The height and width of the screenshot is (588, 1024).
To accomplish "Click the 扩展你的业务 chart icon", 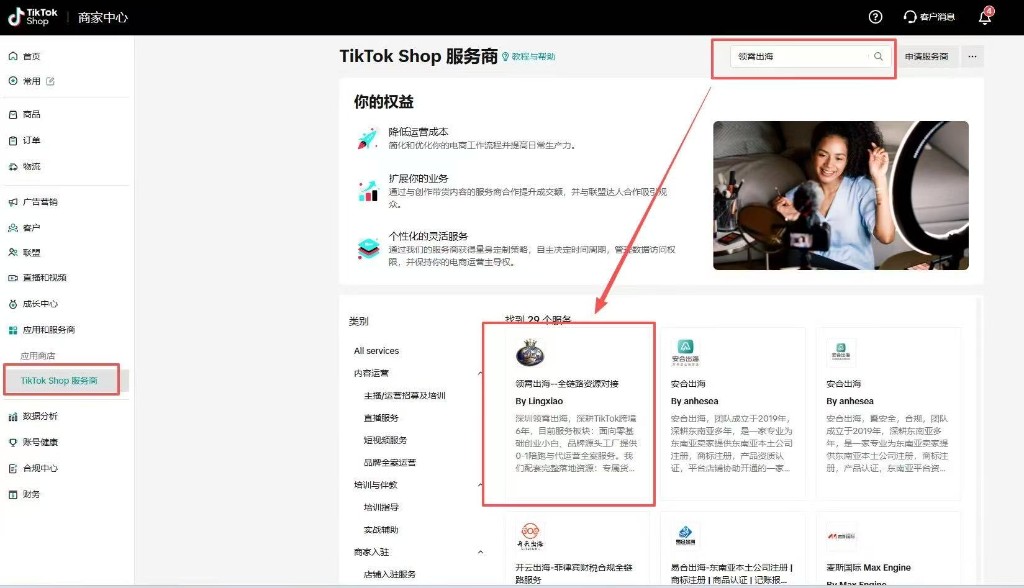I will pos(368,191).
